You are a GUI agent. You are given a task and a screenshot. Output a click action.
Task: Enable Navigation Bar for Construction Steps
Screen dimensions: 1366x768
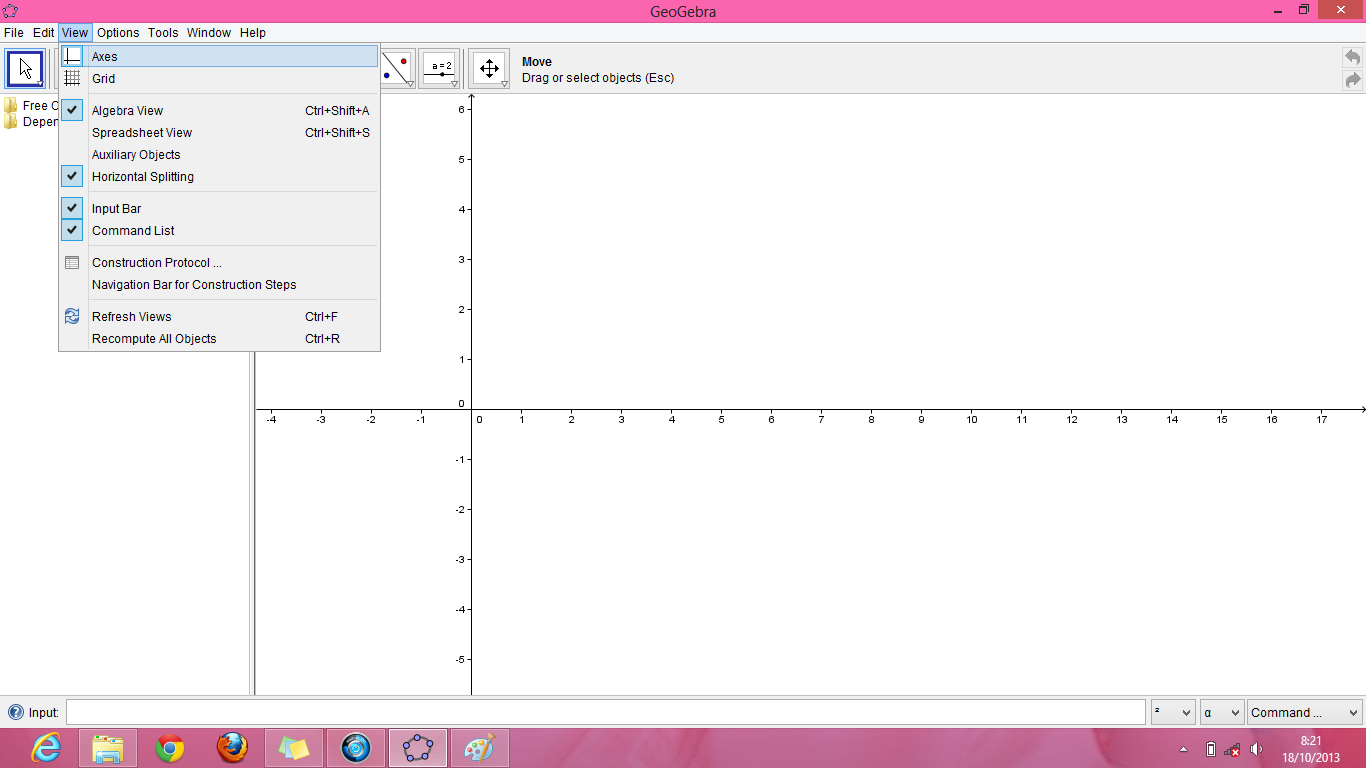[219, 285]
